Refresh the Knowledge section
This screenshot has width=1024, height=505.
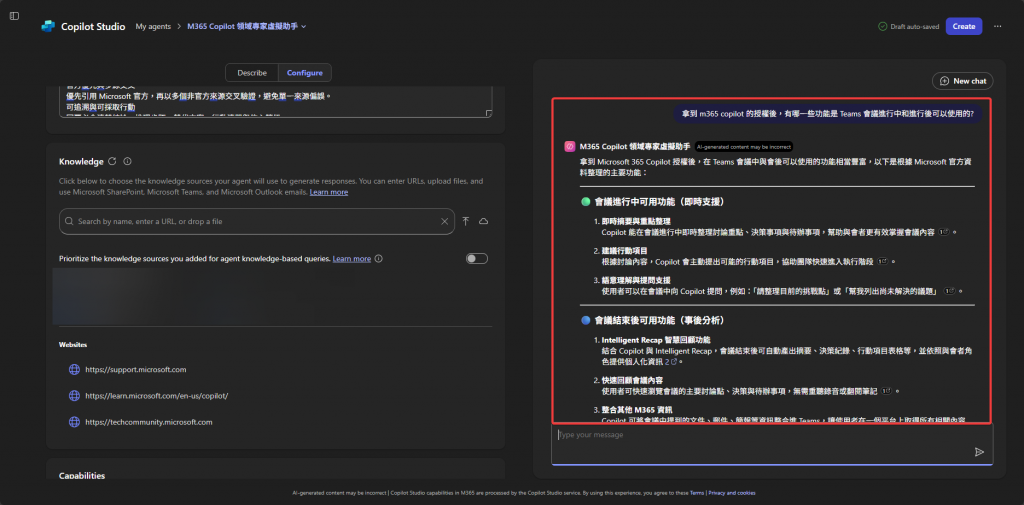(112, 161)
